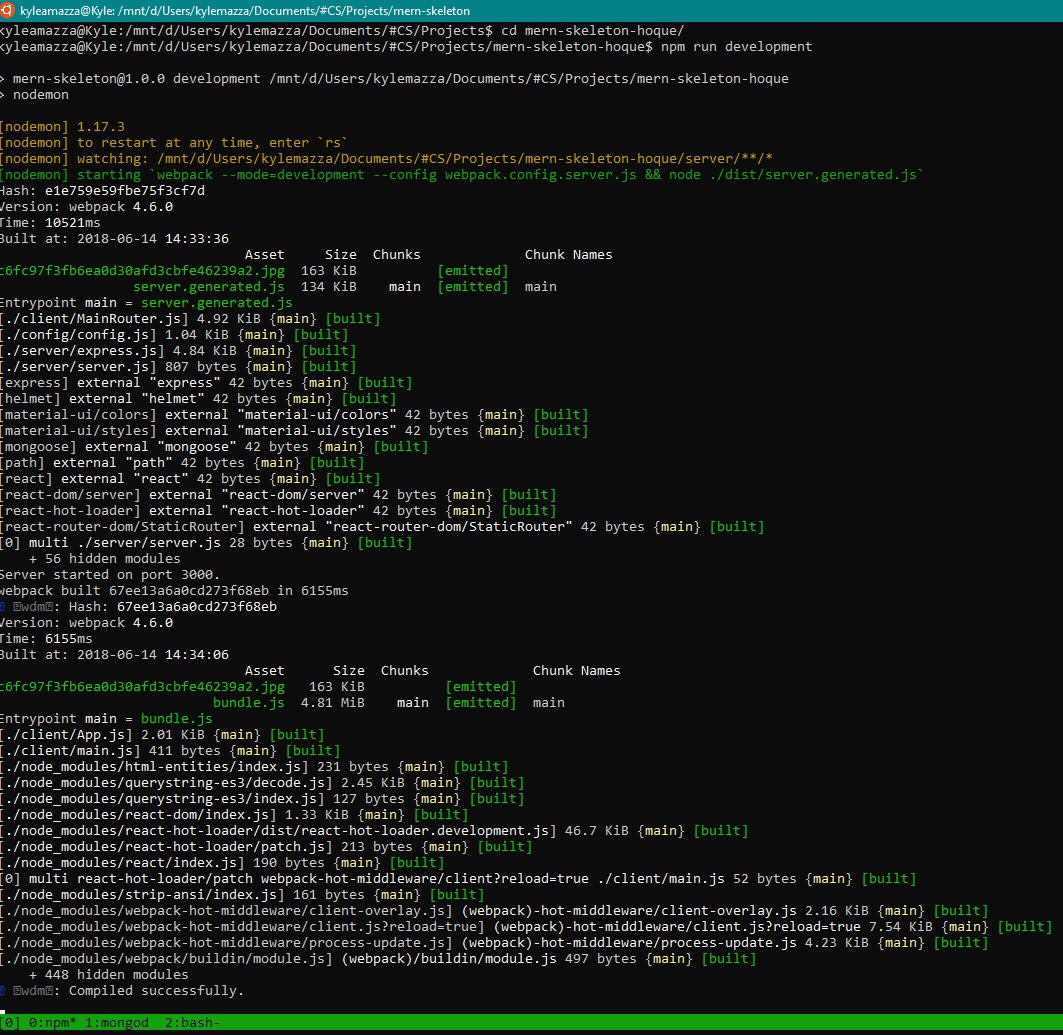Click 'strip-ansi/index.js' module line

(x=242, y=895)
